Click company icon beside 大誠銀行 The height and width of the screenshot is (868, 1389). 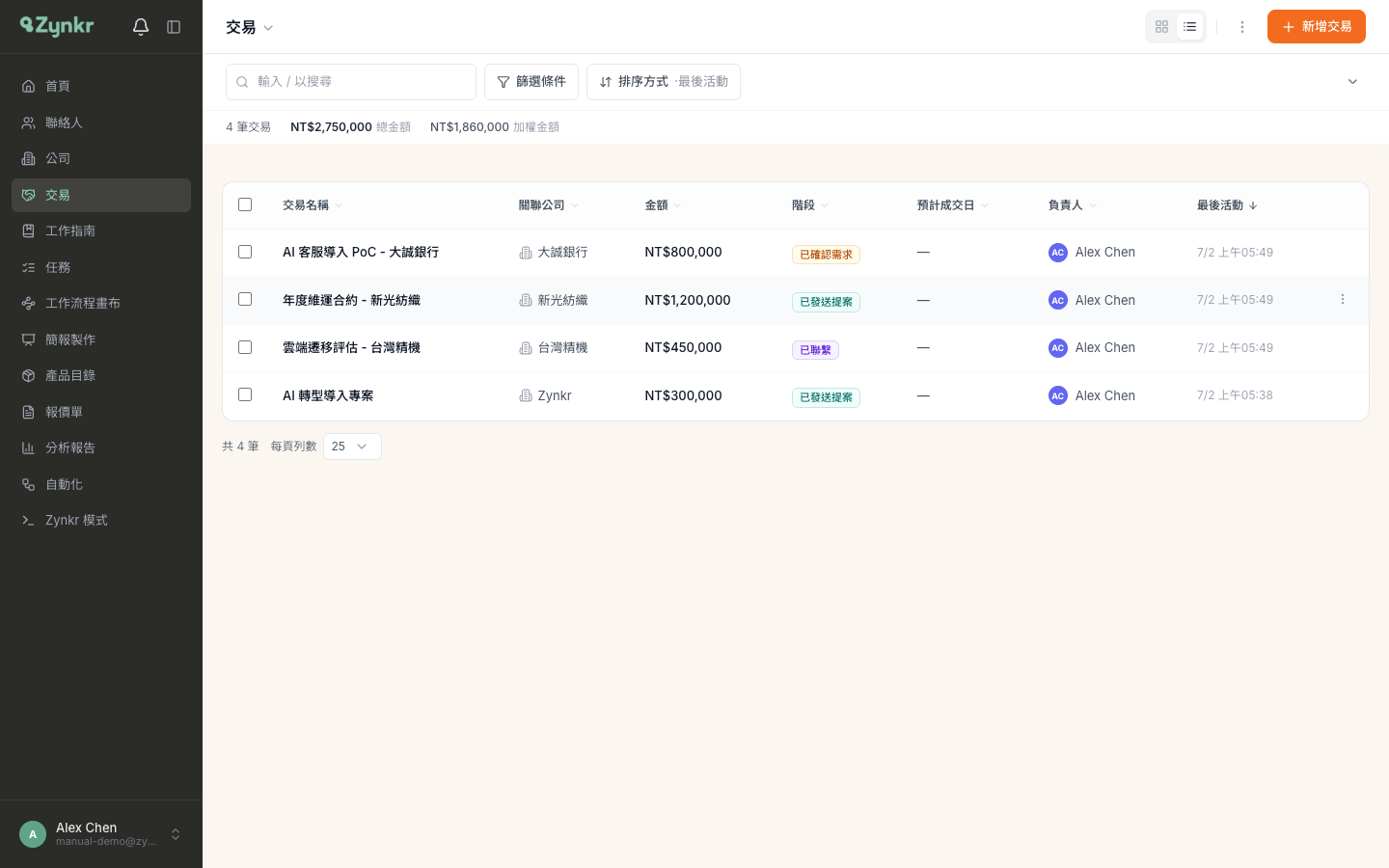[x=526, y=253]
